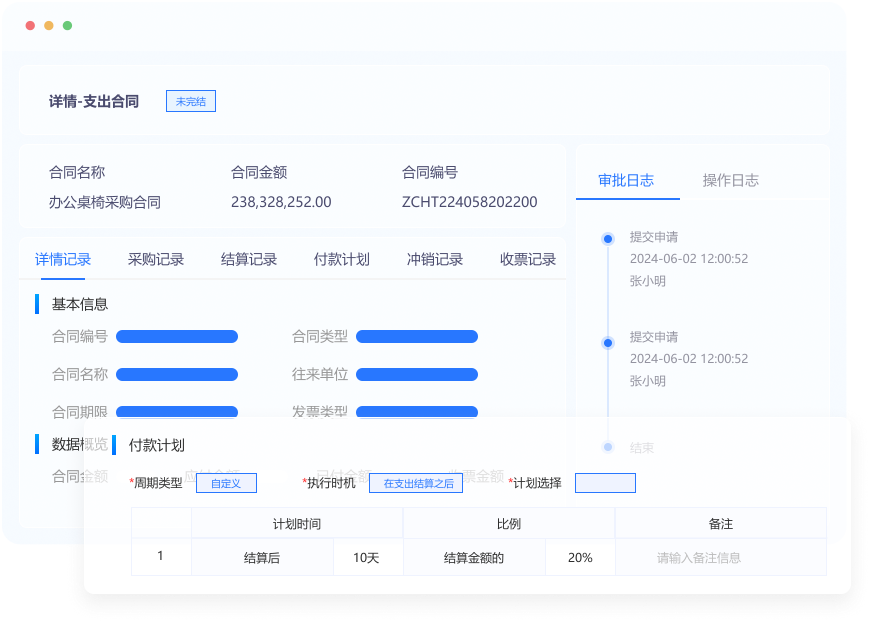Click row number 1 in the plan table
Image resolution: width=871 pixels, height=622 pixels.
(x=161, y=556)
